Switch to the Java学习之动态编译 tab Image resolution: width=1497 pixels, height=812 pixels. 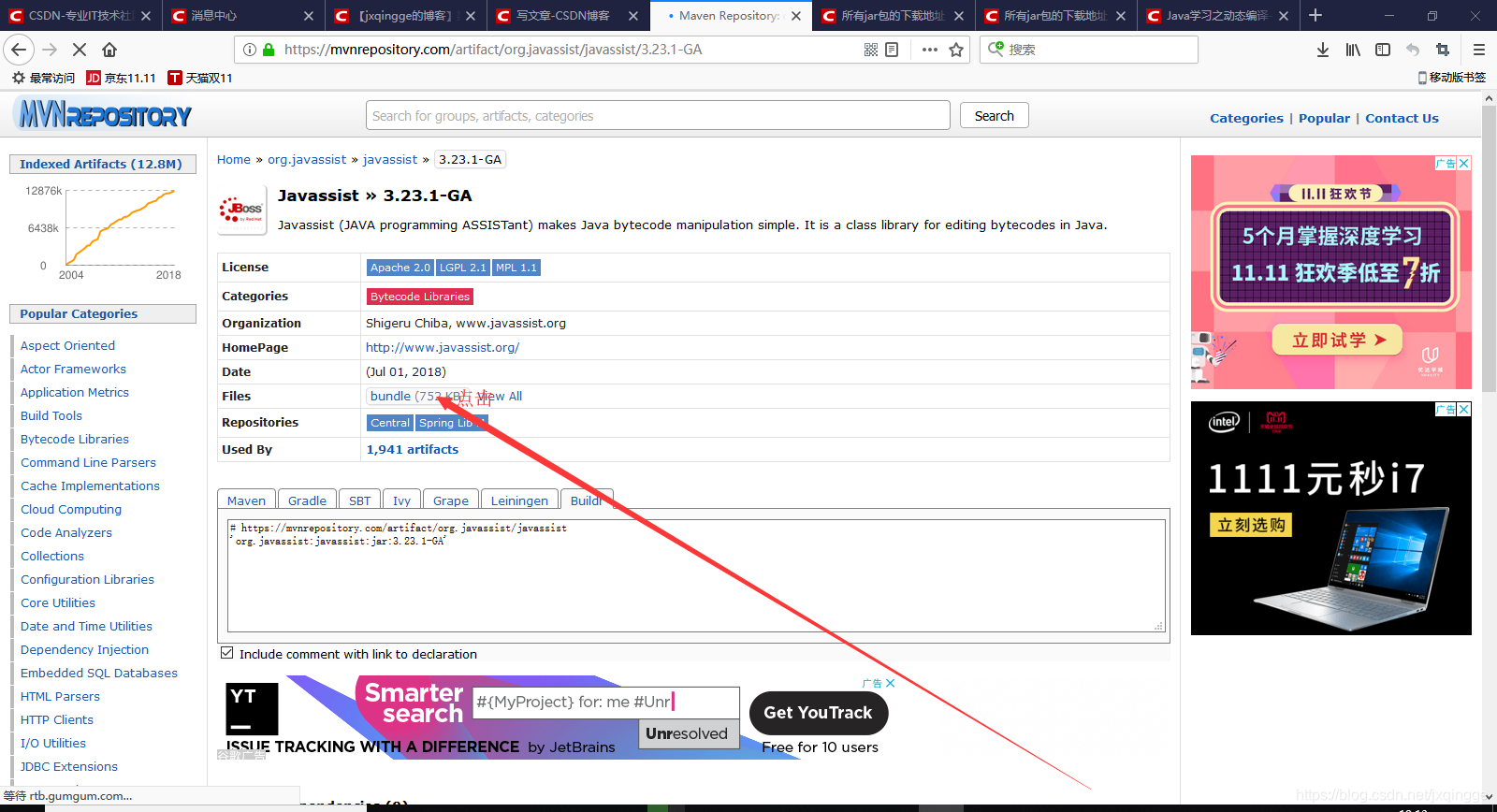(1217, 16)
